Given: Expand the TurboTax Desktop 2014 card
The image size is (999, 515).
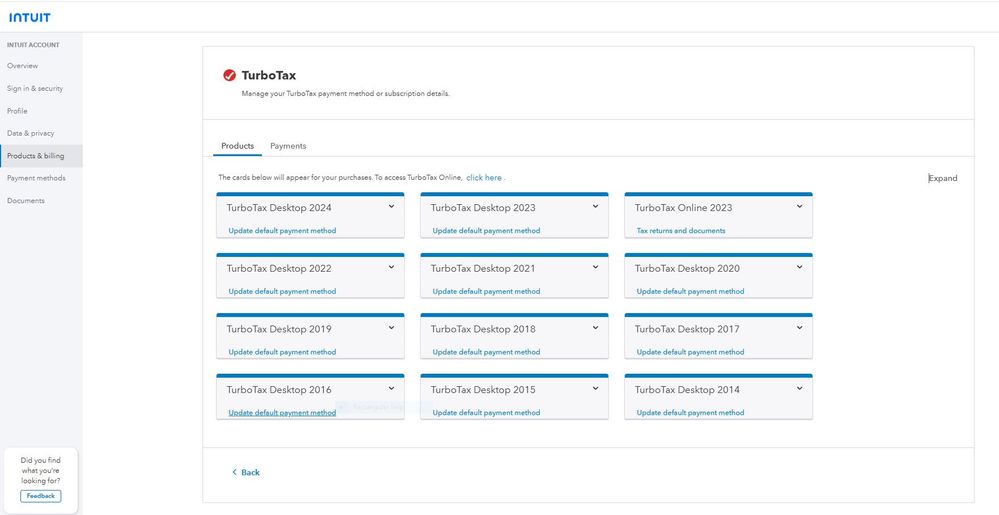Looking at the screenshot, I should pos(799,388).
